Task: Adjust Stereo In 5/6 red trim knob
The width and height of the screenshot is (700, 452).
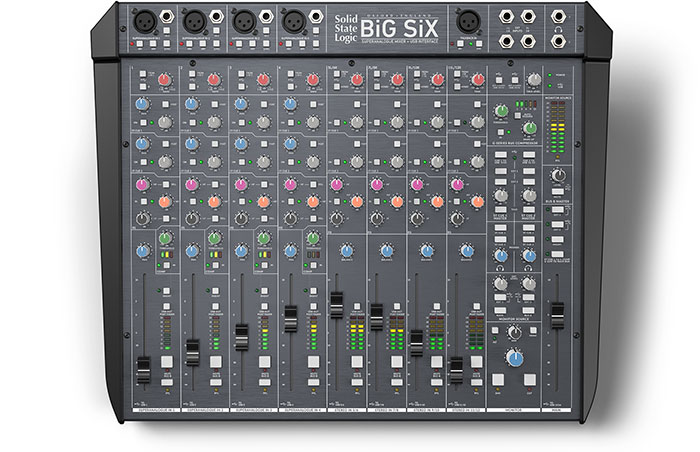Action: tap(356, 80)
